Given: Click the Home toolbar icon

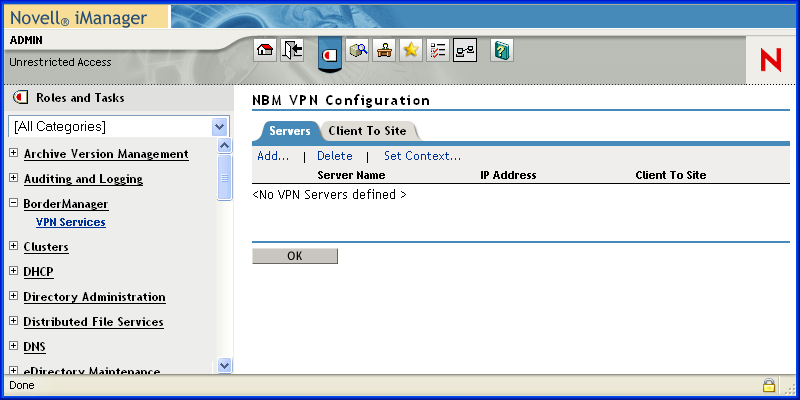Looking at the screenshot, I should (x=265, y=51).
